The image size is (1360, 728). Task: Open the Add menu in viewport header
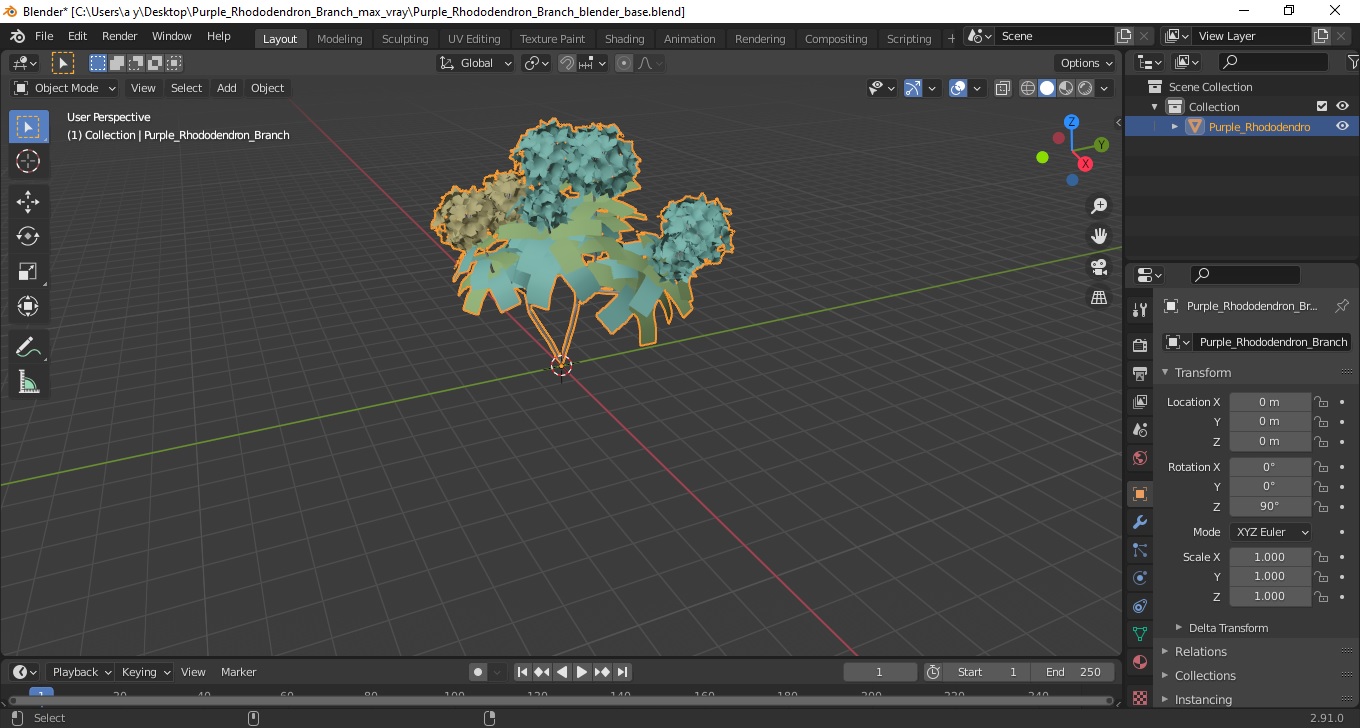point(227,88)
